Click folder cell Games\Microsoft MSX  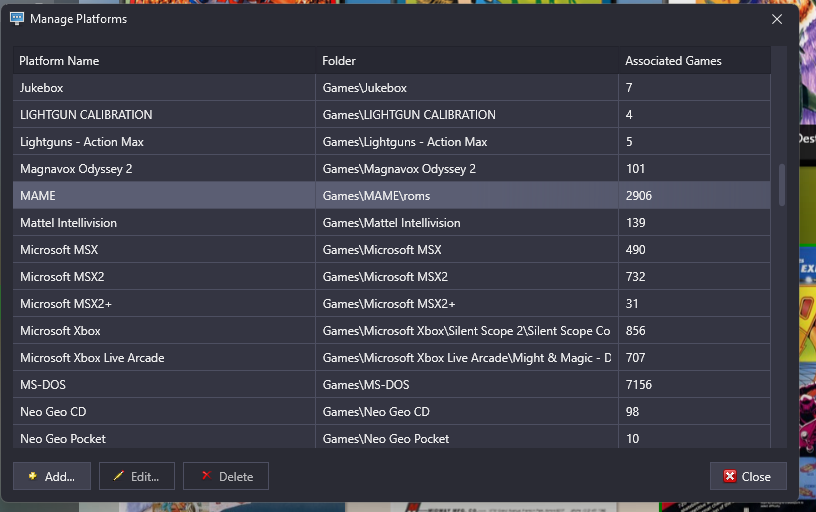pyautogui.click(x=467, y=250)
